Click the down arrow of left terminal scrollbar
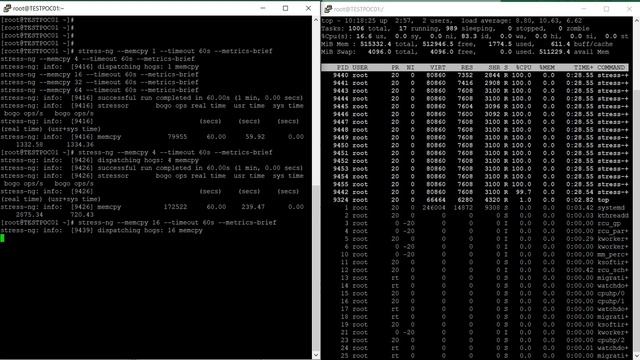 [316, 356]
